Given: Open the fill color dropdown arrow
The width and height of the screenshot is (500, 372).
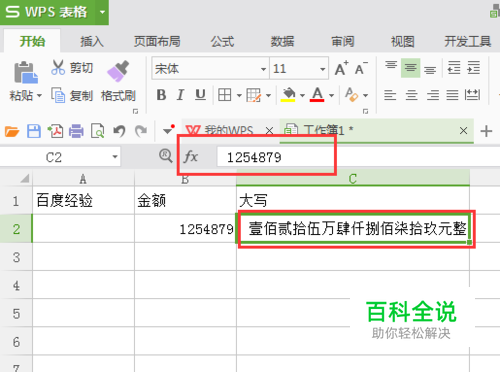Looking at the screenshot, I should pyautogui.click(x=302, y=96).
